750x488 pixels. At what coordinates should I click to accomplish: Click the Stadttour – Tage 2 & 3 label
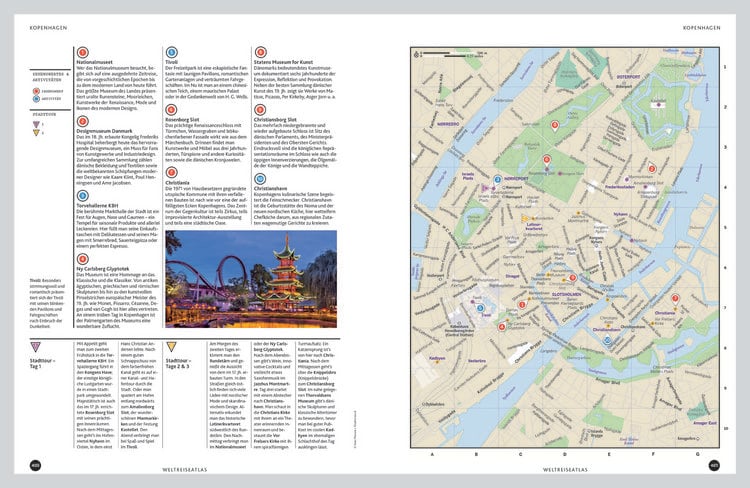[178, 363]
